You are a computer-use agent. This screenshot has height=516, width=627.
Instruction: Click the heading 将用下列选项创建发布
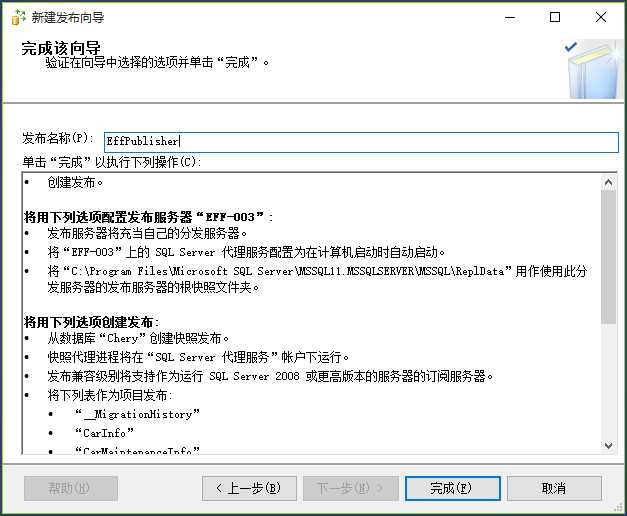[x=92, y=322]
